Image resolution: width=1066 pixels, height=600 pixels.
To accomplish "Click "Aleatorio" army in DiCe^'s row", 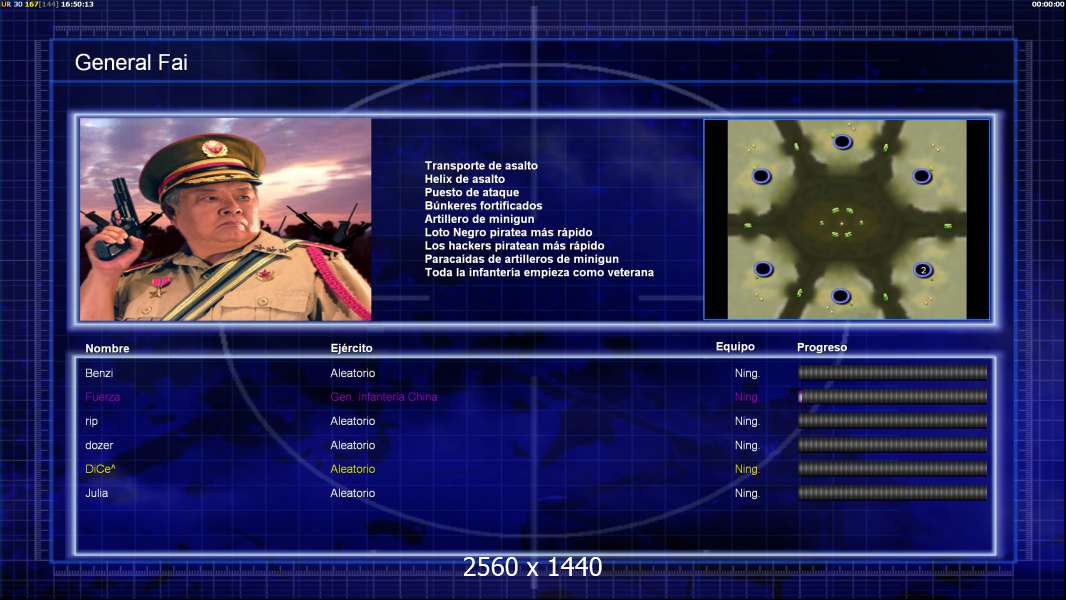I will click(353, 469).
